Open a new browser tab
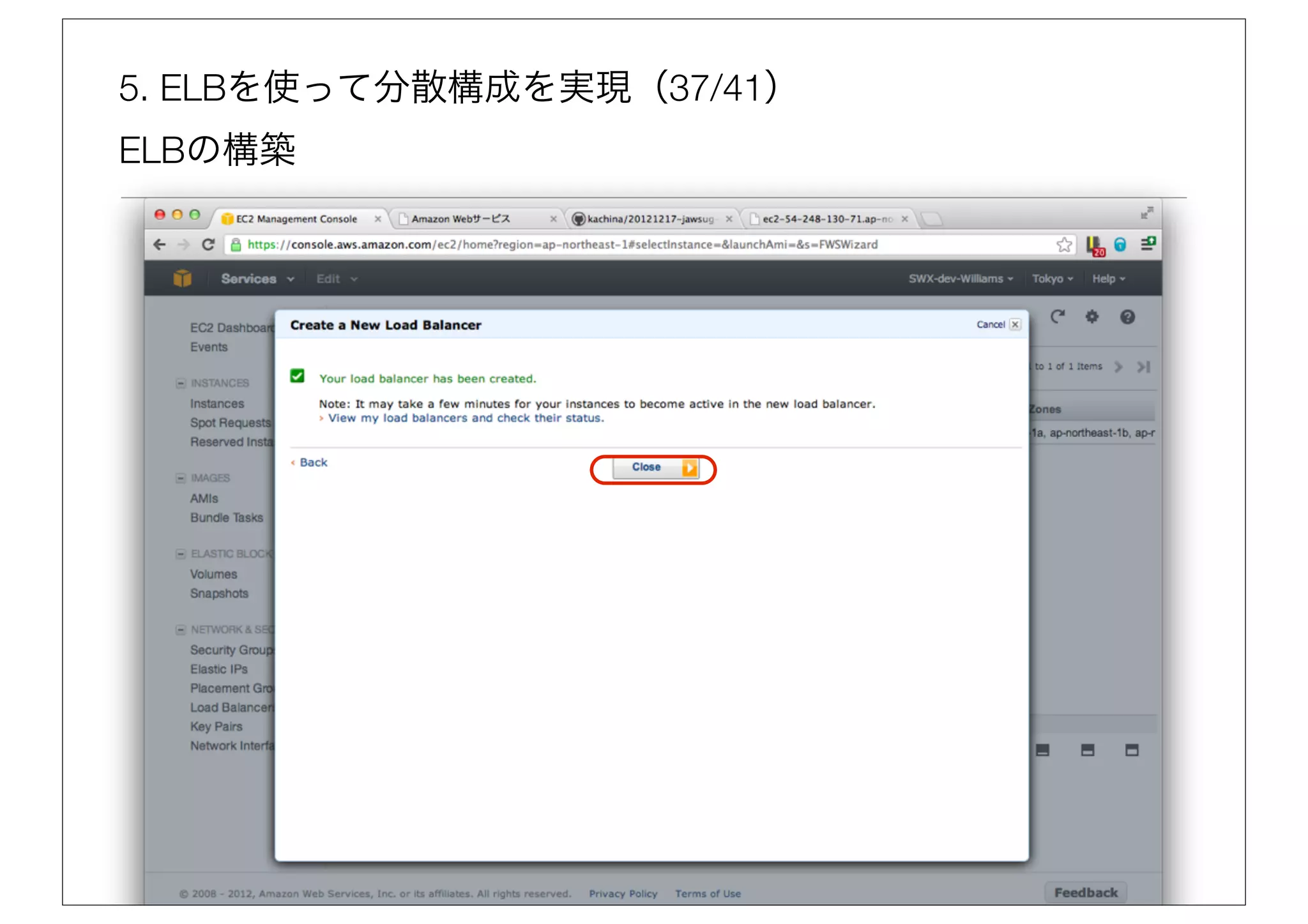The width and height of the screenshot is (1308, 924). [x=932, y=220]
